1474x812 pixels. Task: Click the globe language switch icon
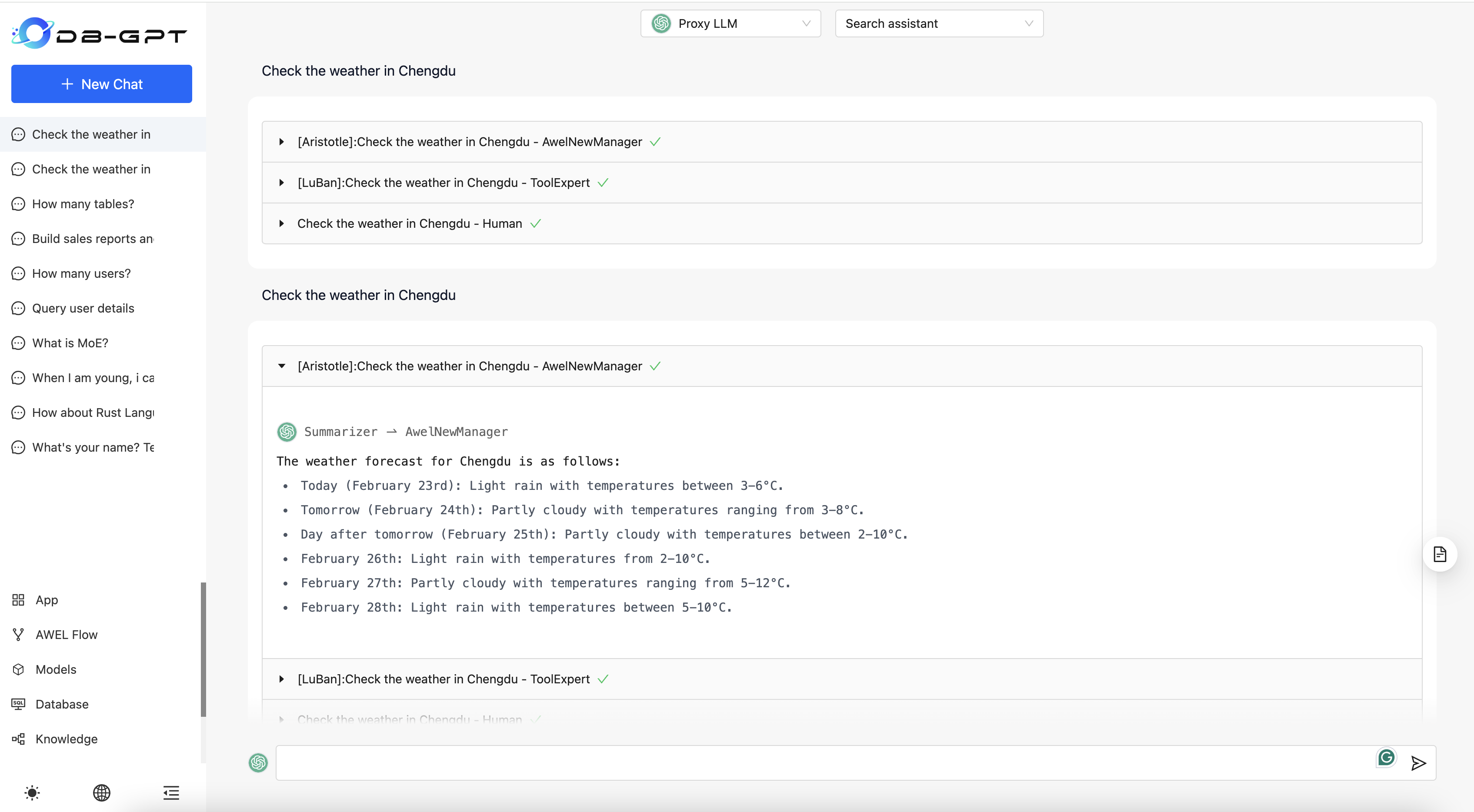(x=102, y=792)
